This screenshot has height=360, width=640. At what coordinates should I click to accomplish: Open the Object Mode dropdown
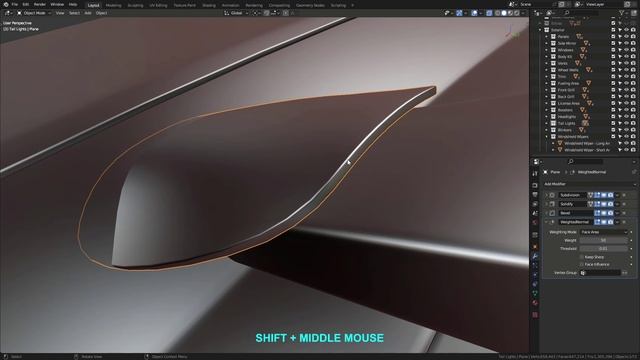(34, 13)
